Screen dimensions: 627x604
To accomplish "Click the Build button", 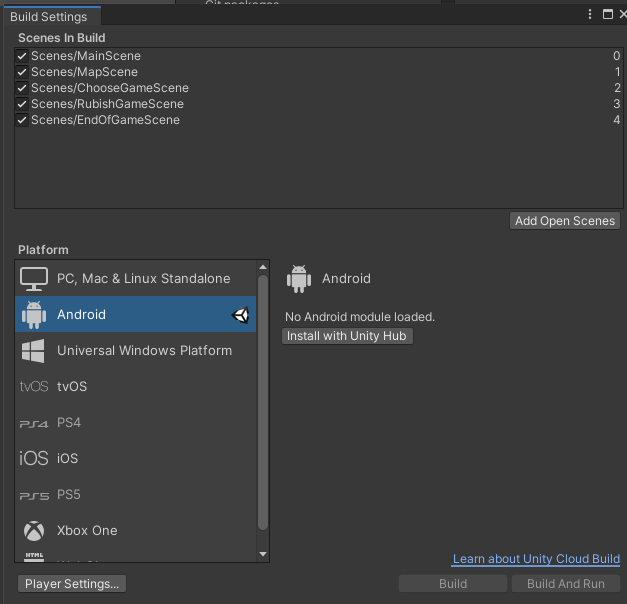I will (453, 584).
